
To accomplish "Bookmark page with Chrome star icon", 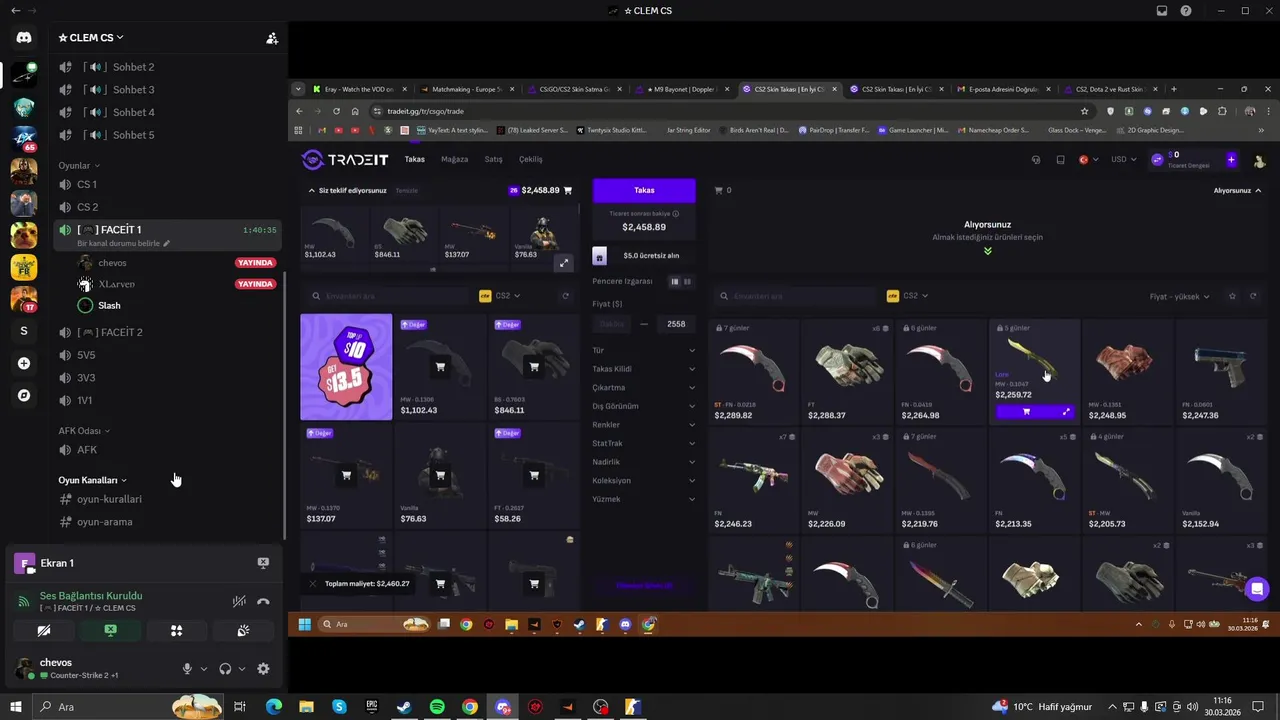I will 1084,111.
